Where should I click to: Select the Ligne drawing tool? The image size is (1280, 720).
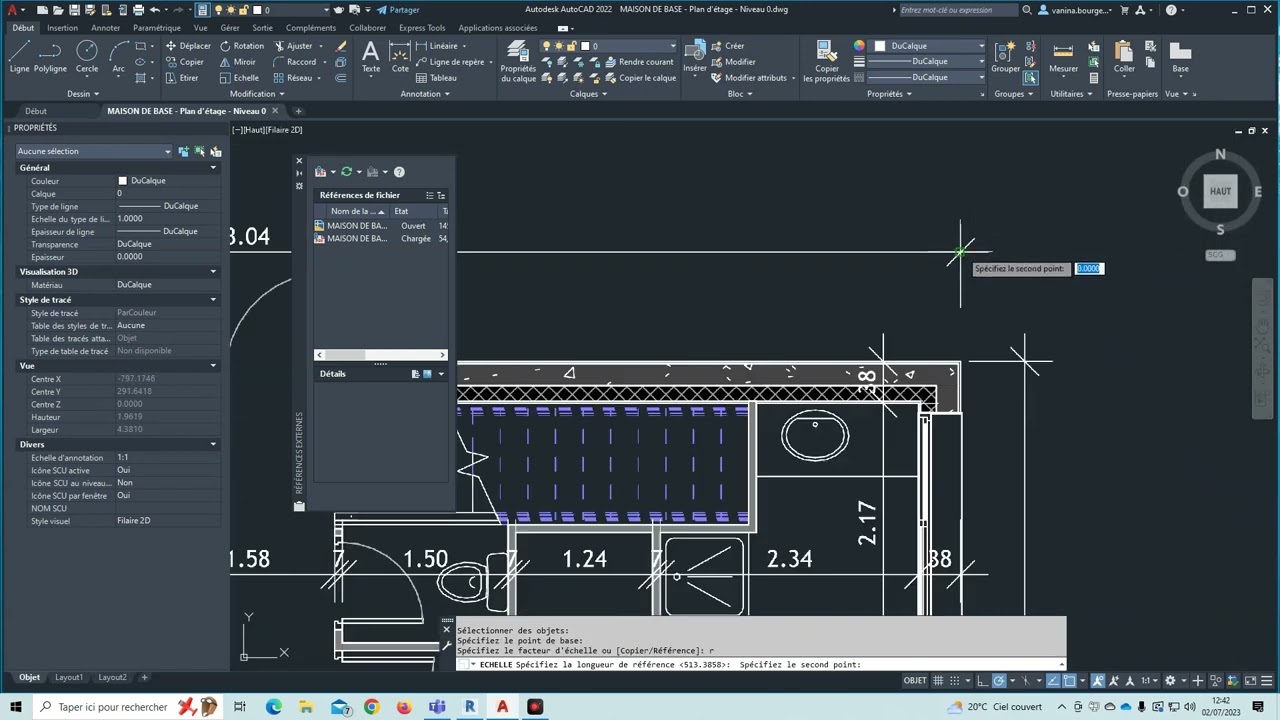[x=19, y=58]
